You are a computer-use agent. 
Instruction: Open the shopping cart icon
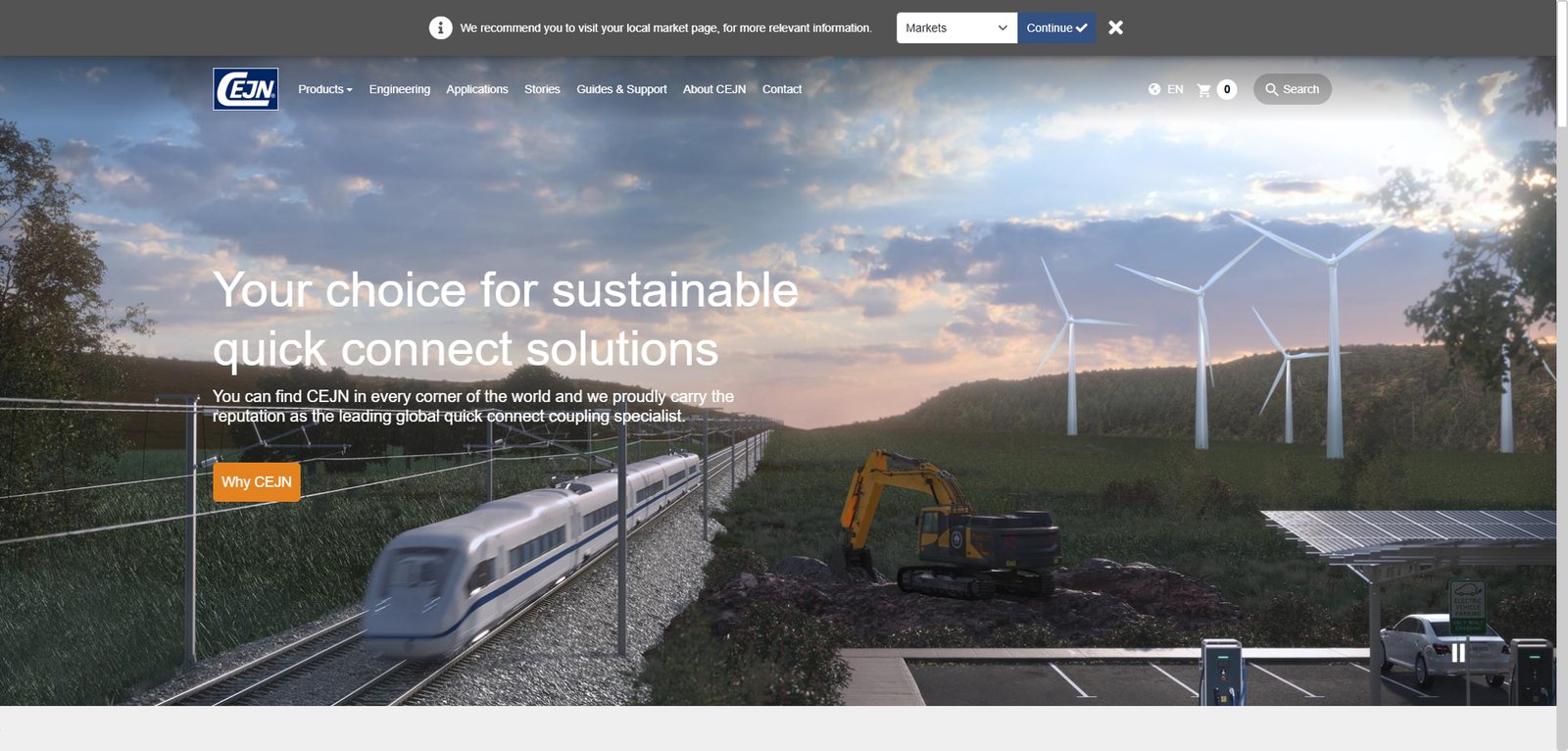pos(1204,89)
